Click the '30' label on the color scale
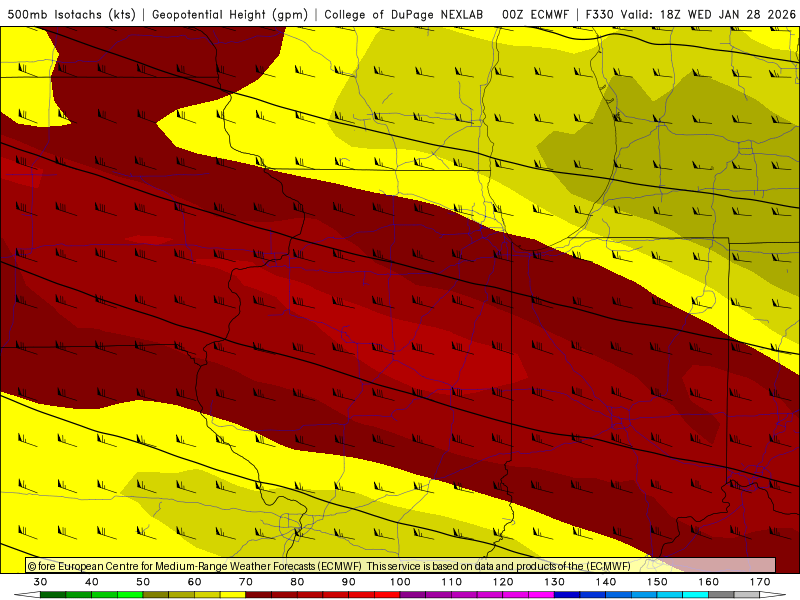Image resolution: width=800 pixels, height=600 pixels. [x=40, y=582]
